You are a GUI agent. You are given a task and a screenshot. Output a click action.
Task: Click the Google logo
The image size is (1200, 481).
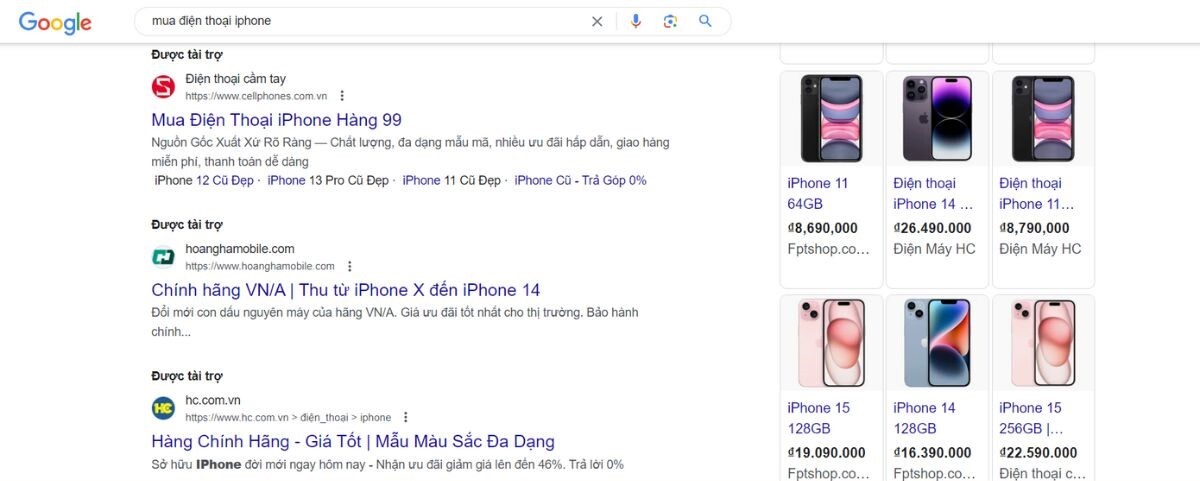[55, 22]
